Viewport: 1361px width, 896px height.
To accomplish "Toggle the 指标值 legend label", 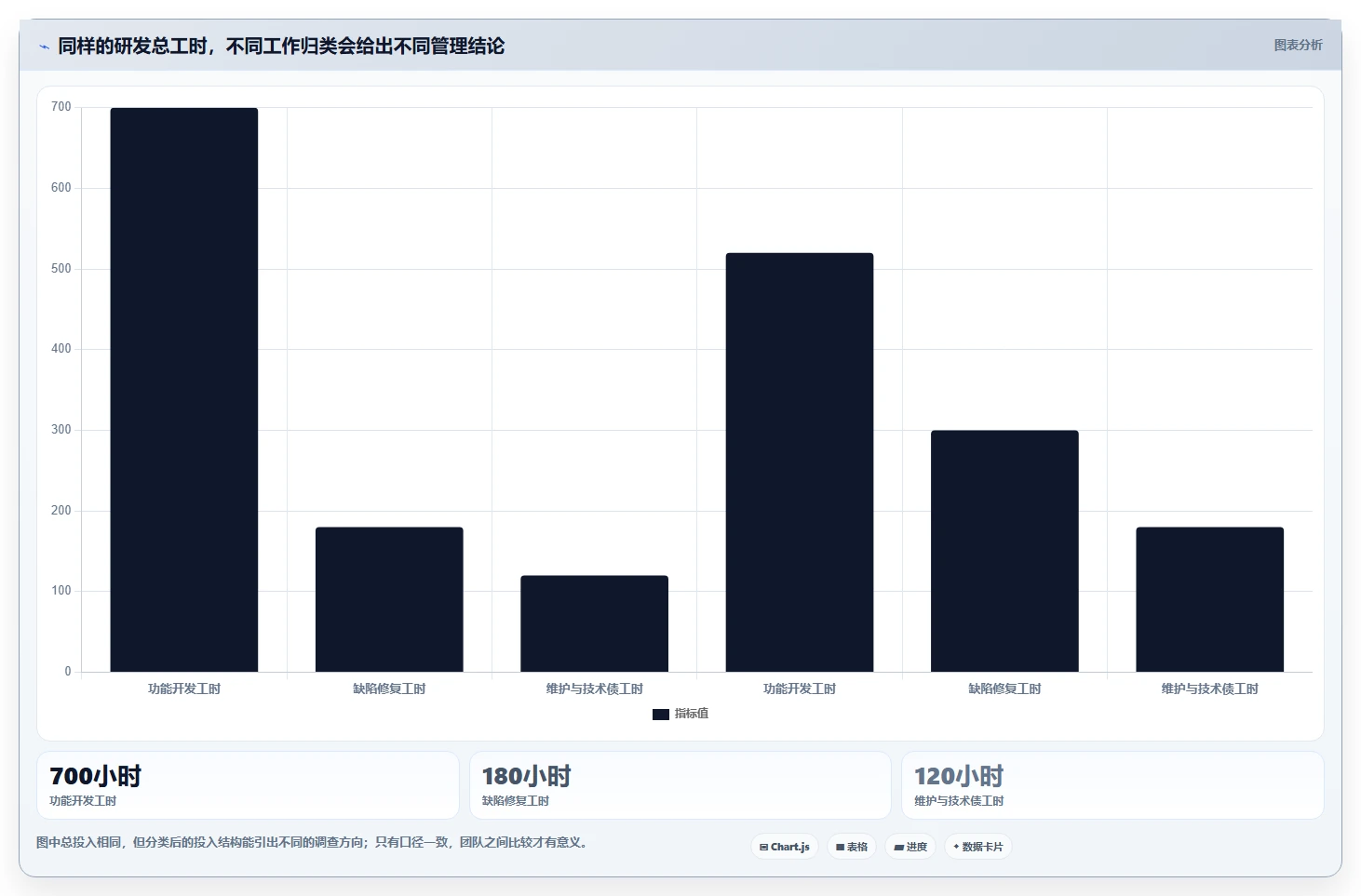I will pos(692,714).
